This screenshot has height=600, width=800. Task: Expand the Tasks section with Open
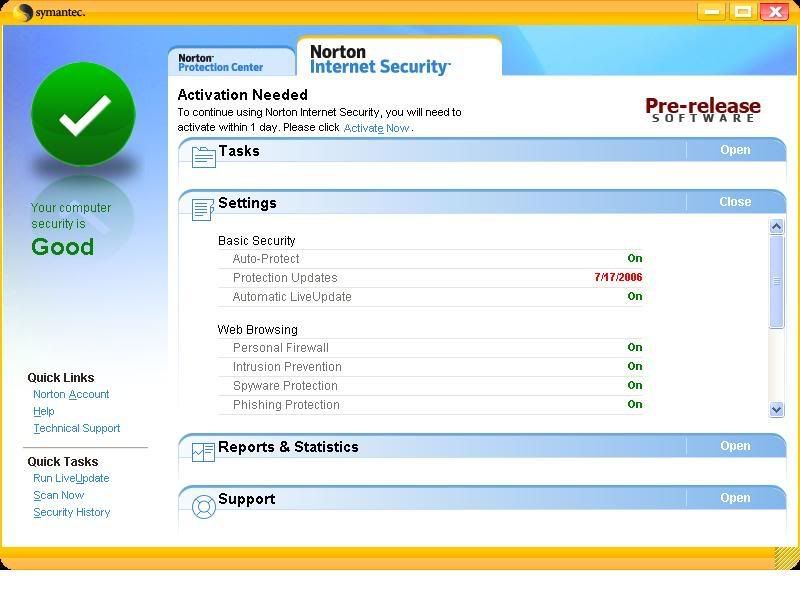[x=735, y=150]
